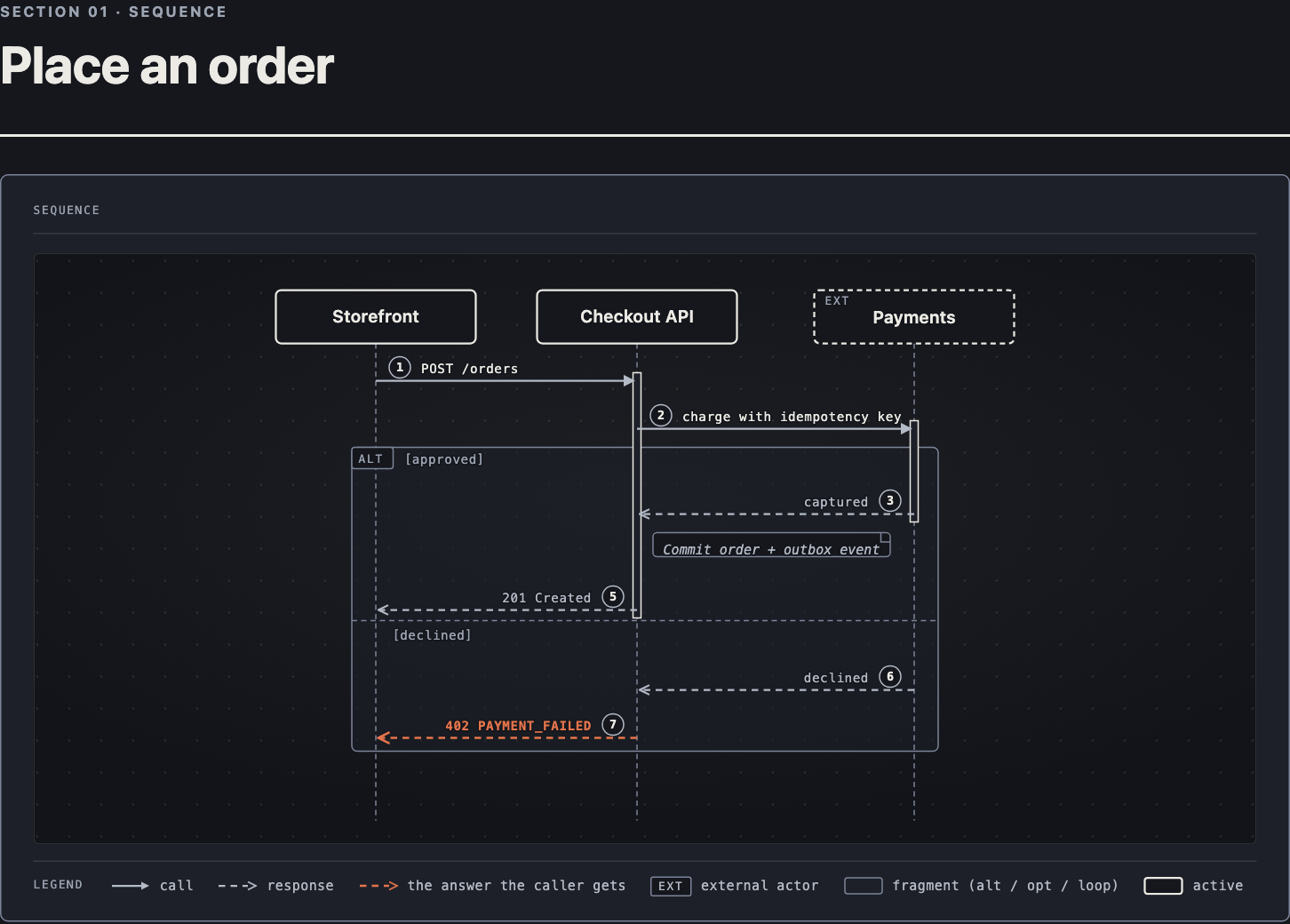Click the "captured" response label
The width and height of the screenshot is (1290, 924).
click(x=836, y=502)
